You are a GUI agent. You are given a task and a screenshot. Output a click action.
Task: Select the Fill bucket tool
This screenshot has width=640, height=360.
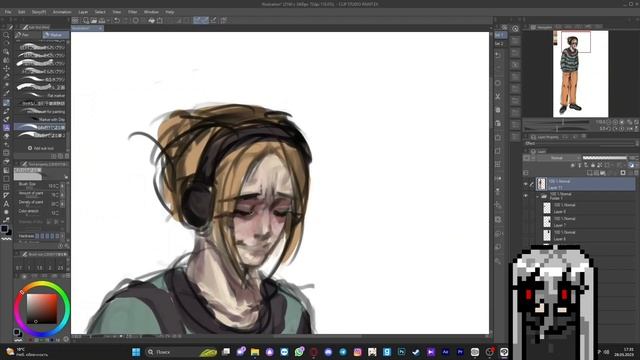6,162
